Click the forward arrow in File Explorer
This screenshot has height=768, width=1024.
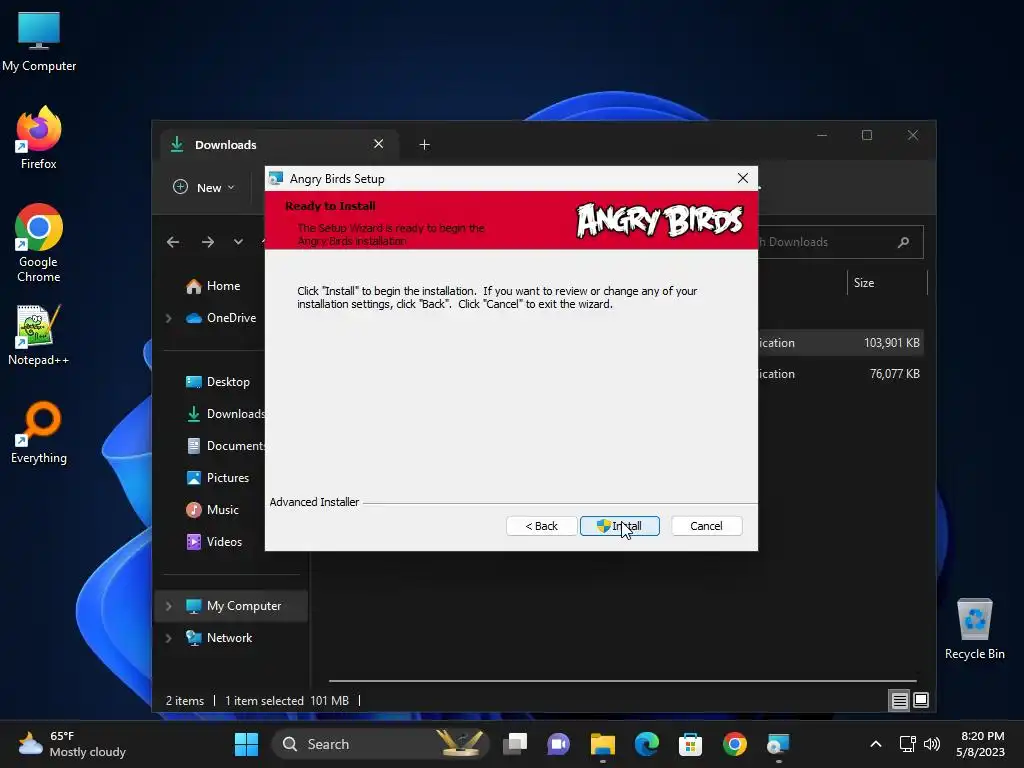(208, 242)
